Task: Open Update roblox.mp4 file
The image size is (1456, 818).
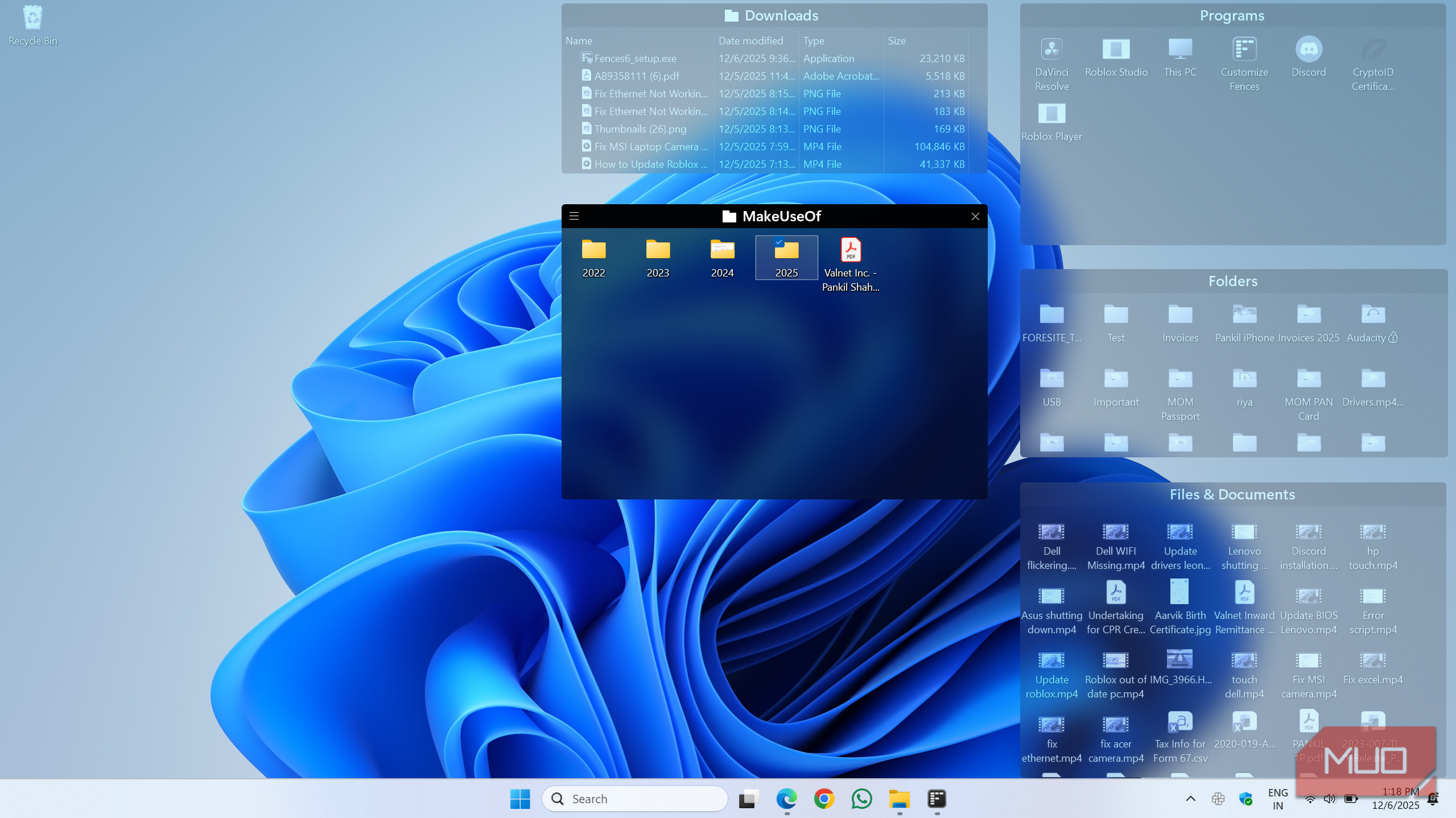Action: click(x=1051, y=675)
